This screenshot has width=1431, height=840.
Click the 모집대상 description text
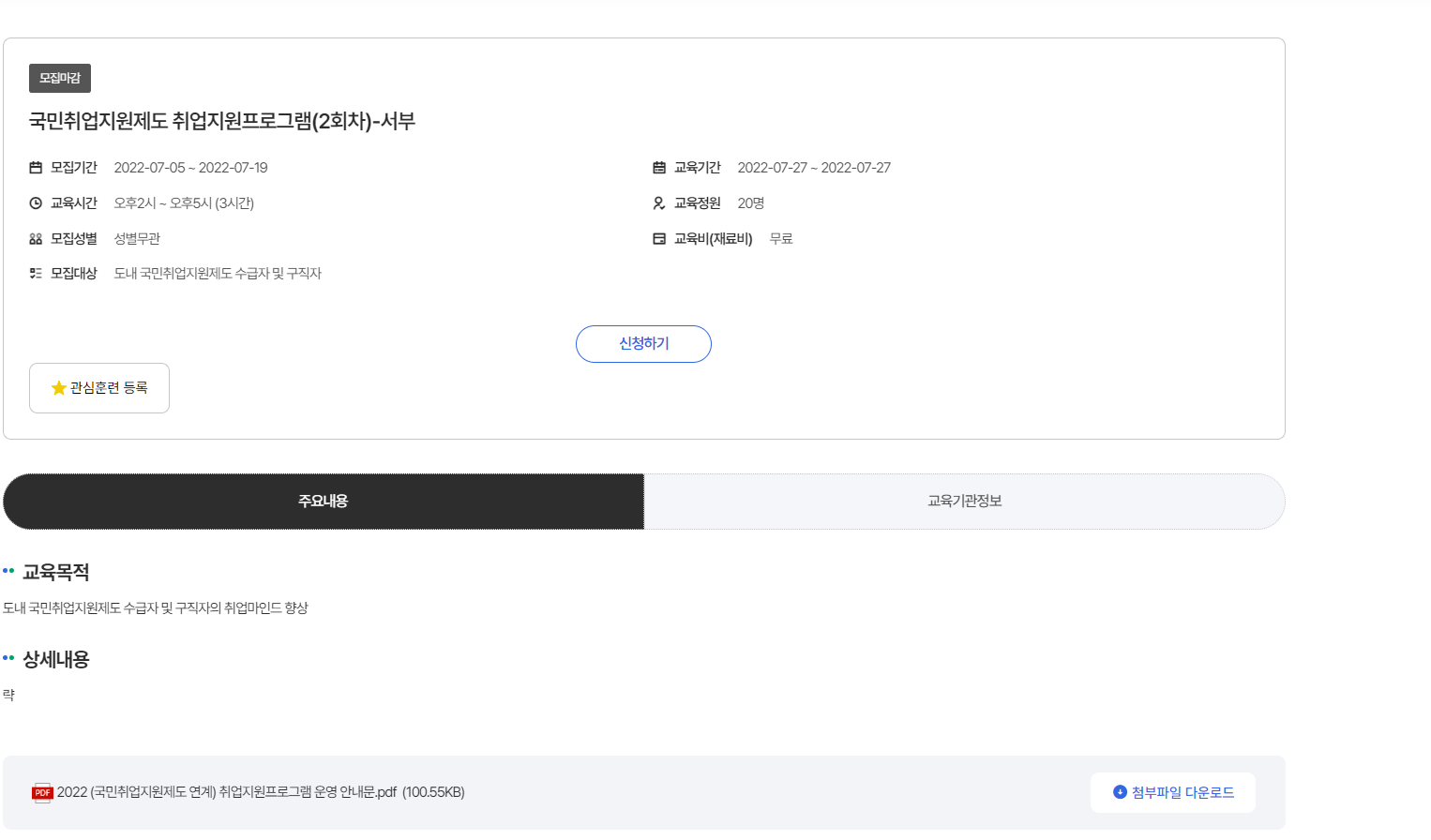pos(218,274)
